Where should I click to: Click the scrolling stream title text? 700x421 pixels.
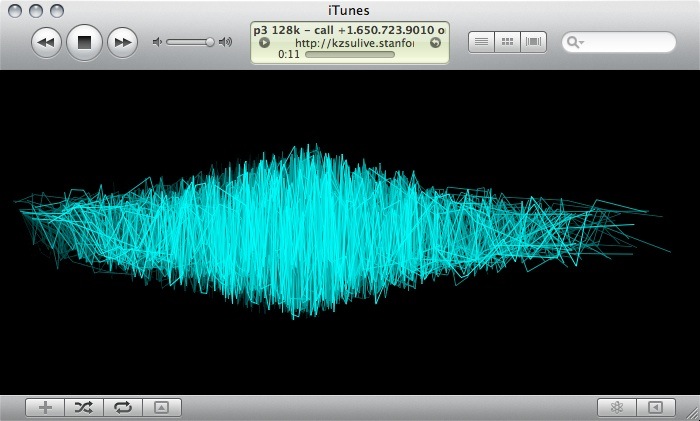coord(349,30)
